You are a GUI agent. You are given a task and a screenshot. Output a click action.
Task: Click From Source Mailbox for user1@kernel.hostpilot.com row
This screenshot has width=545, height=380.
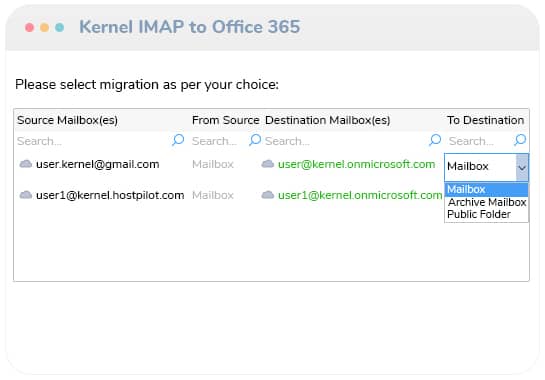213,195
